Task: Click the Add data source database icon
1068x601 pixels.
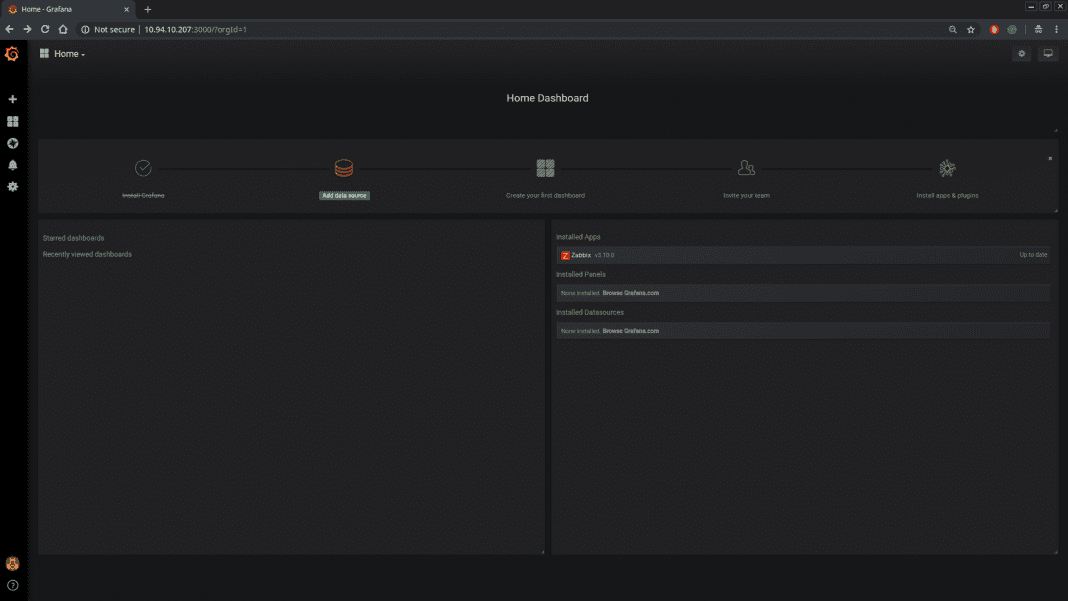Action: 345,166
